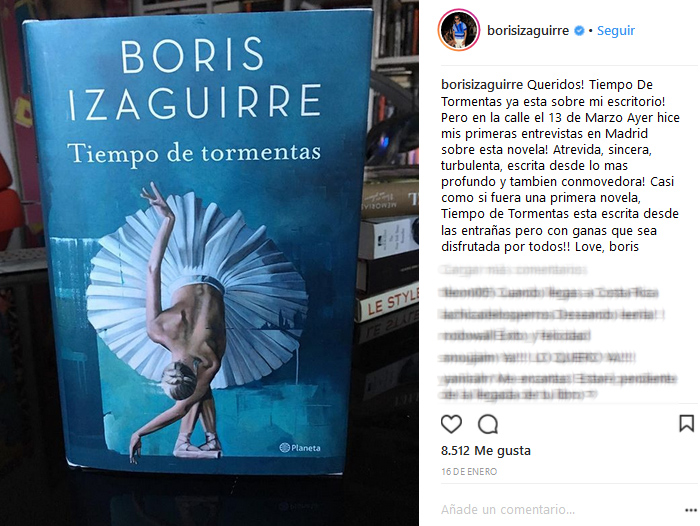700x526 pixels.
Task: Click the Planeta publisher logo on the cover
Action: coord(300,447)
